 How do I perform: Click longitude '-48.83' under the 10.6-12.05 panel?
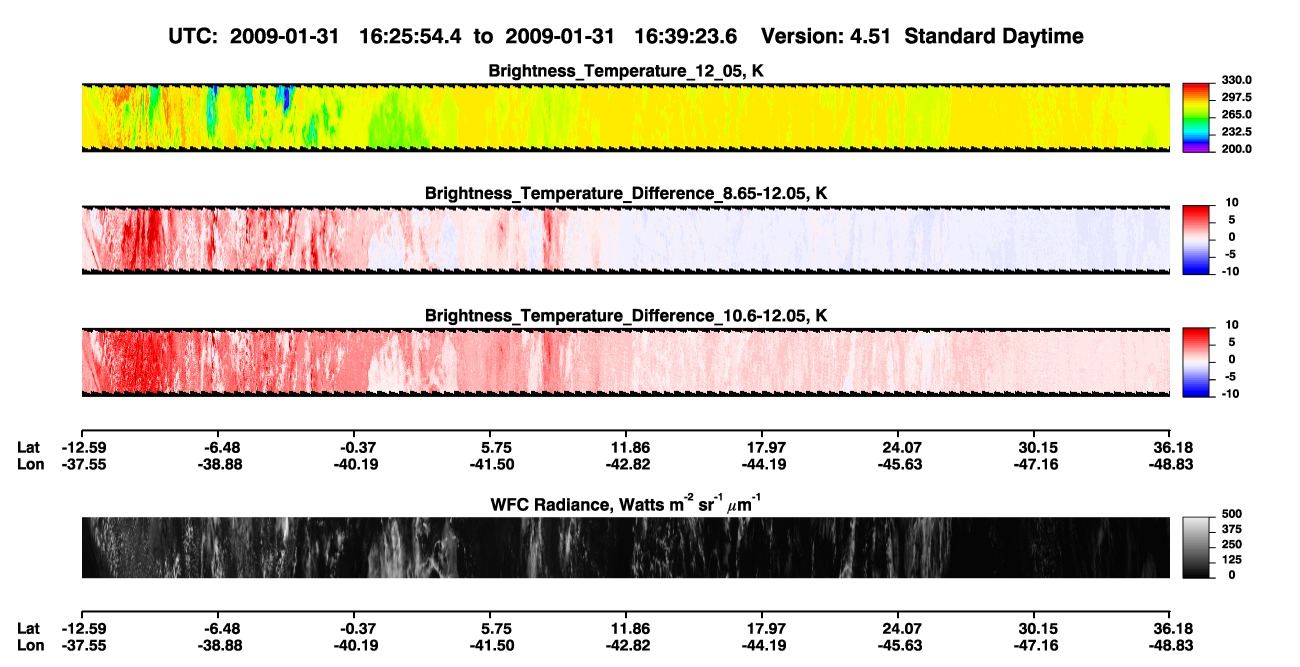click(1170, 465)
